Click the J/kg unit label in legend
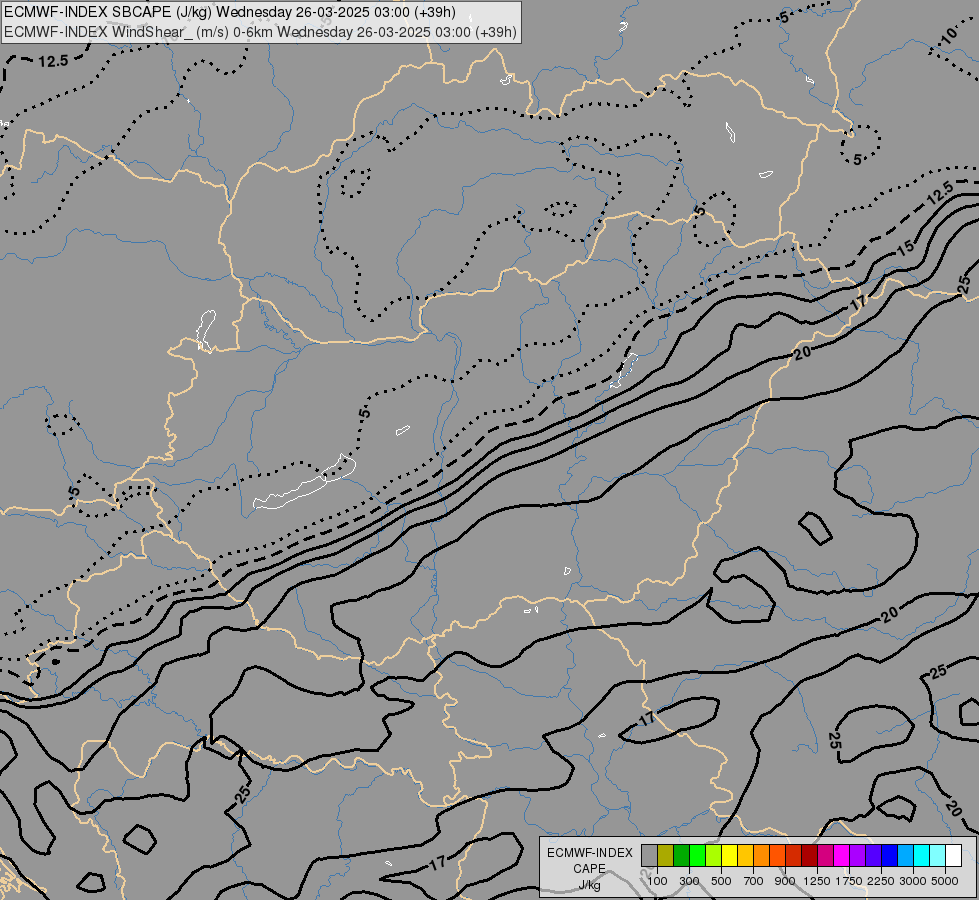Image resolution: width=979 pixels, height=900 pixels. (589, 885)
